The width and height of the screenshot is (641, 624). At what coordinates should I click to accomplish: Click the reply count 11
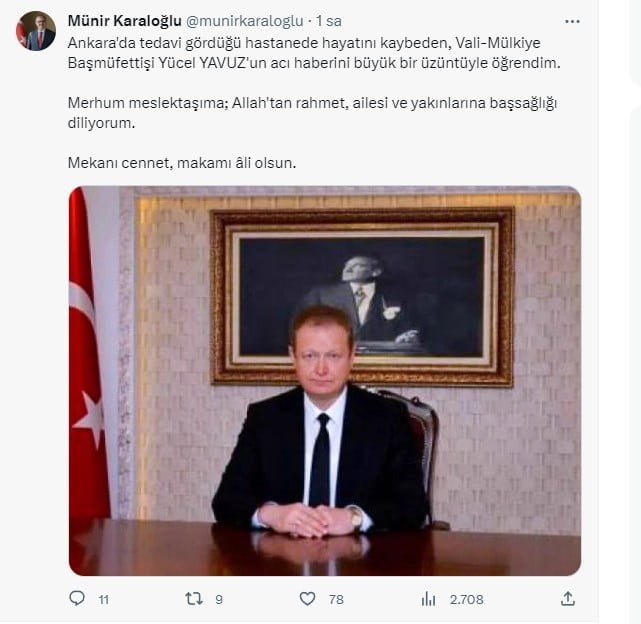pos(104,600)
